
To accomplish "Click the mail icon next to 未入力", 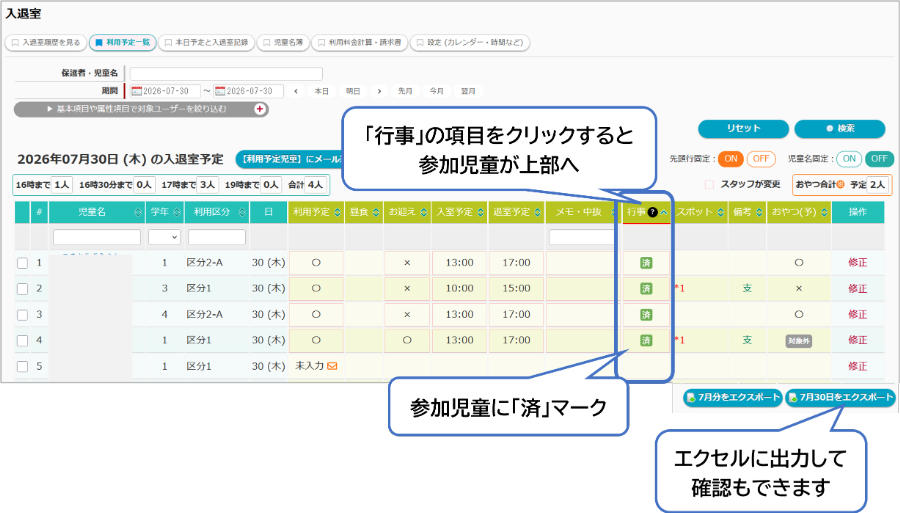I will pos(332,366).
